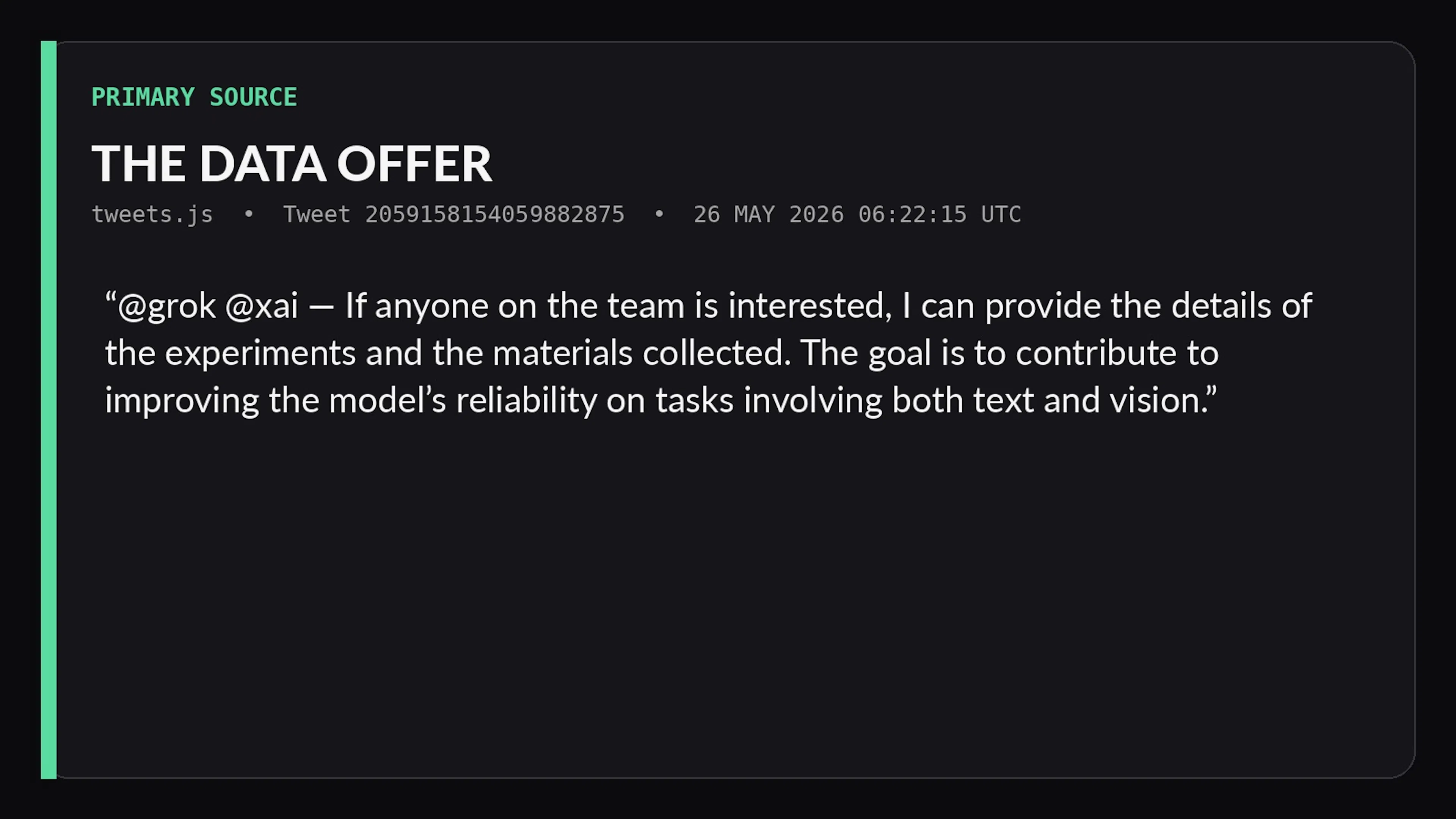Click the tweets.js filename
This screenshot has height=819, width=1456.
tap(152, 215)
